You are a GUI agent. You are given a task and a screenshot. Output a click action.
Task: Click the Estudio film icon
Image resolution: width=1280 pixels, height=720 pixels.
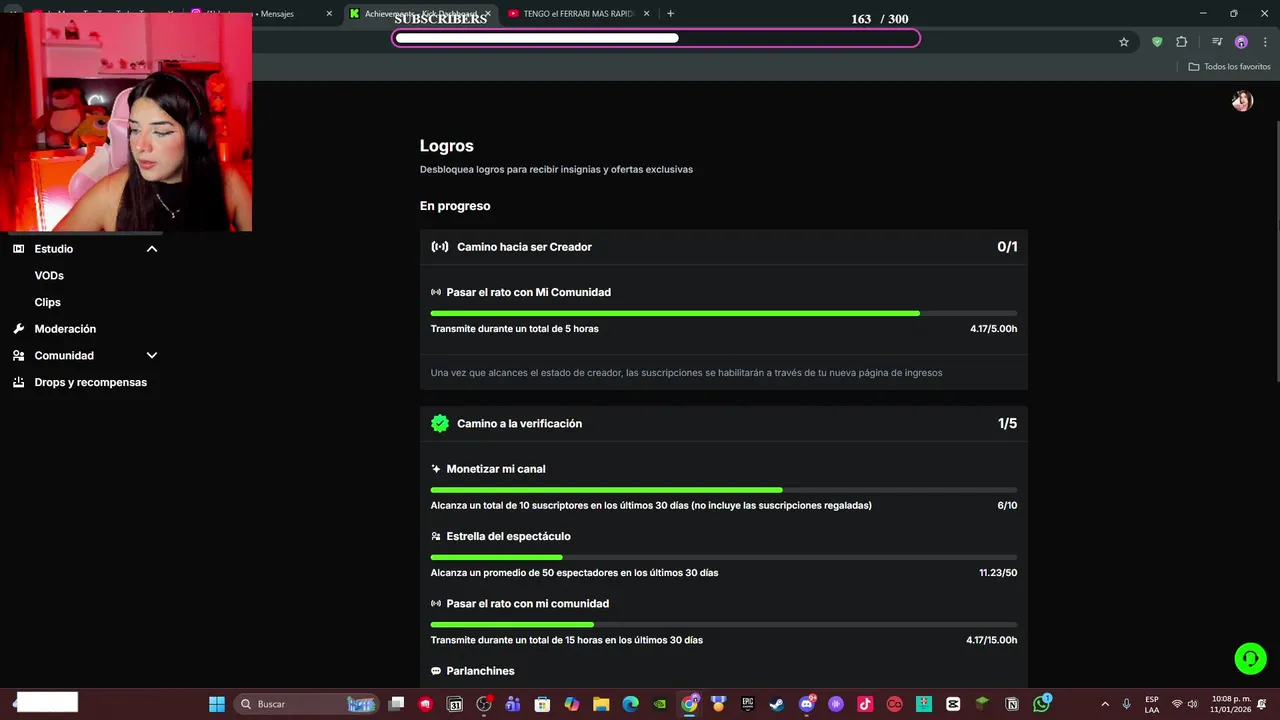(x=19, y=249)
